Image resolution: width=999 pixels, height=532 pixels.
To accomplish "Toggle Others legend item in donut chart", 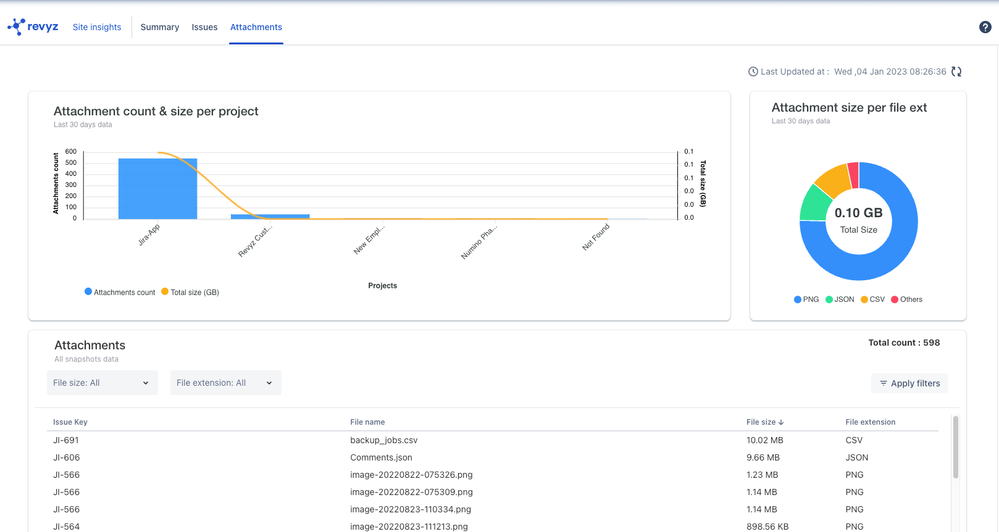I will coord(907,299).
